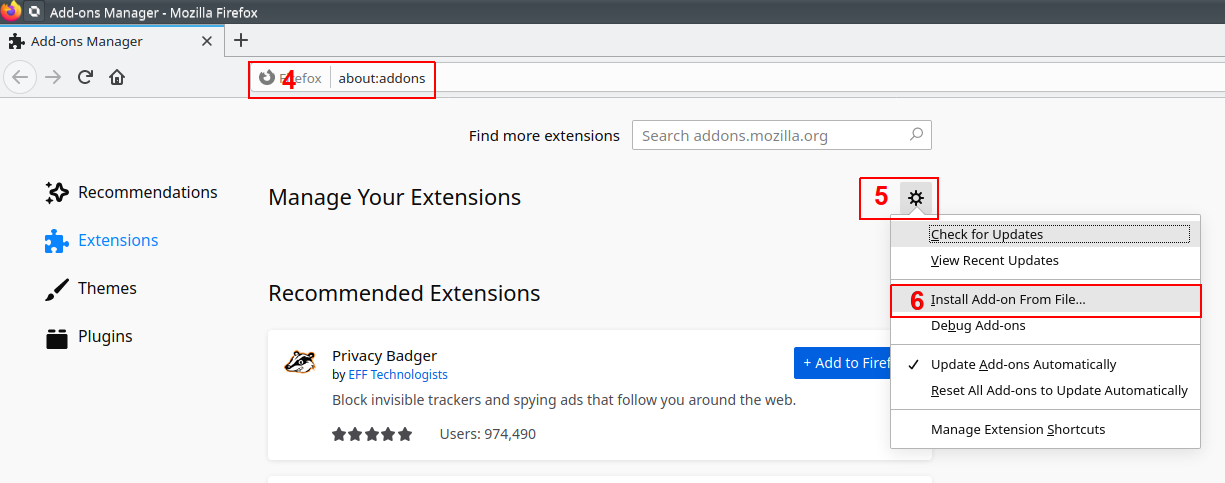This screenshot has height=483, width=1225.
Task: Click the addons.mozilla.org search field
Action: tap(770, 136)
